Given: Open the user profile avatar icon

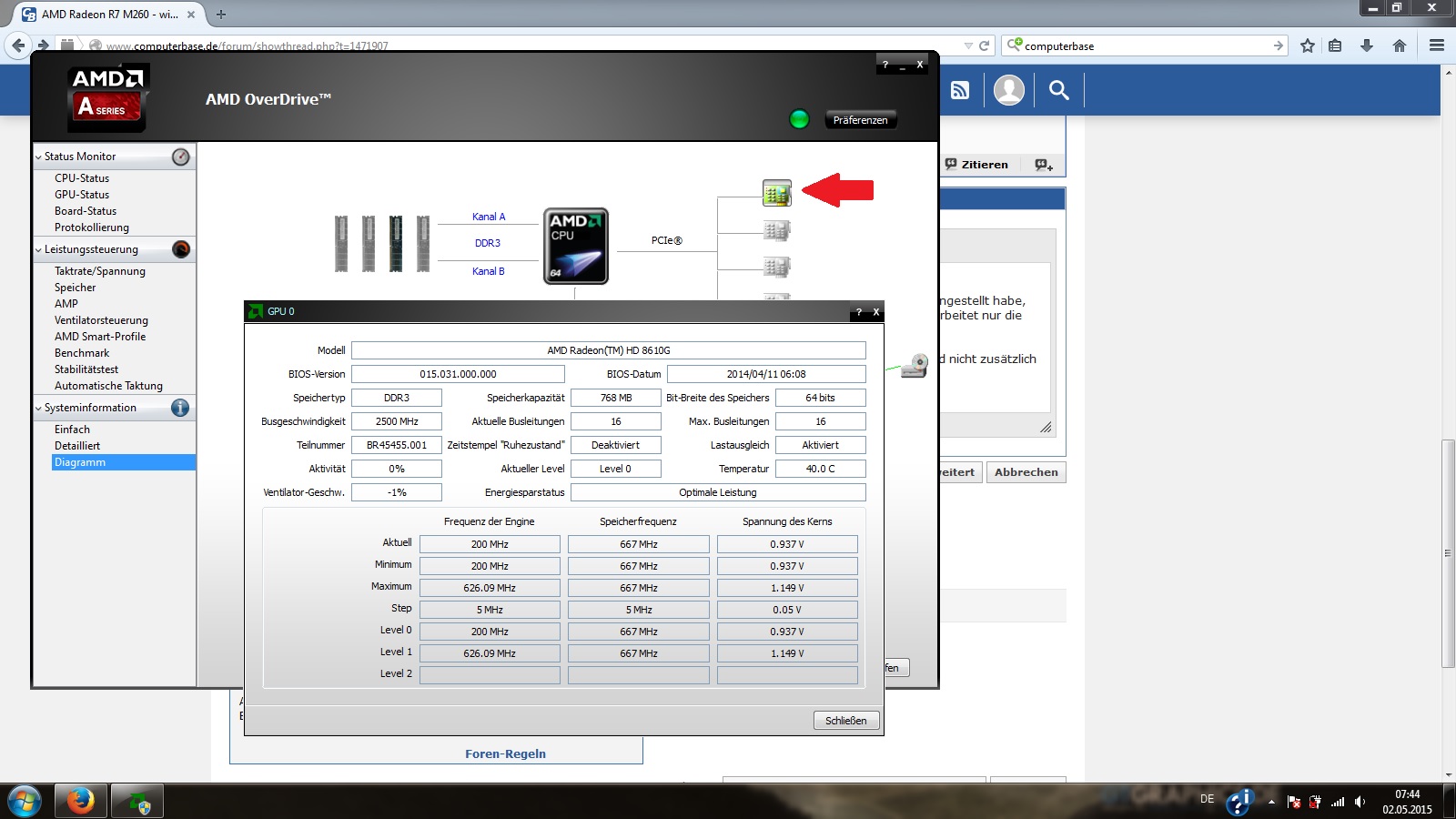Looking at the screenshot, I should (x=1009, y=90).
